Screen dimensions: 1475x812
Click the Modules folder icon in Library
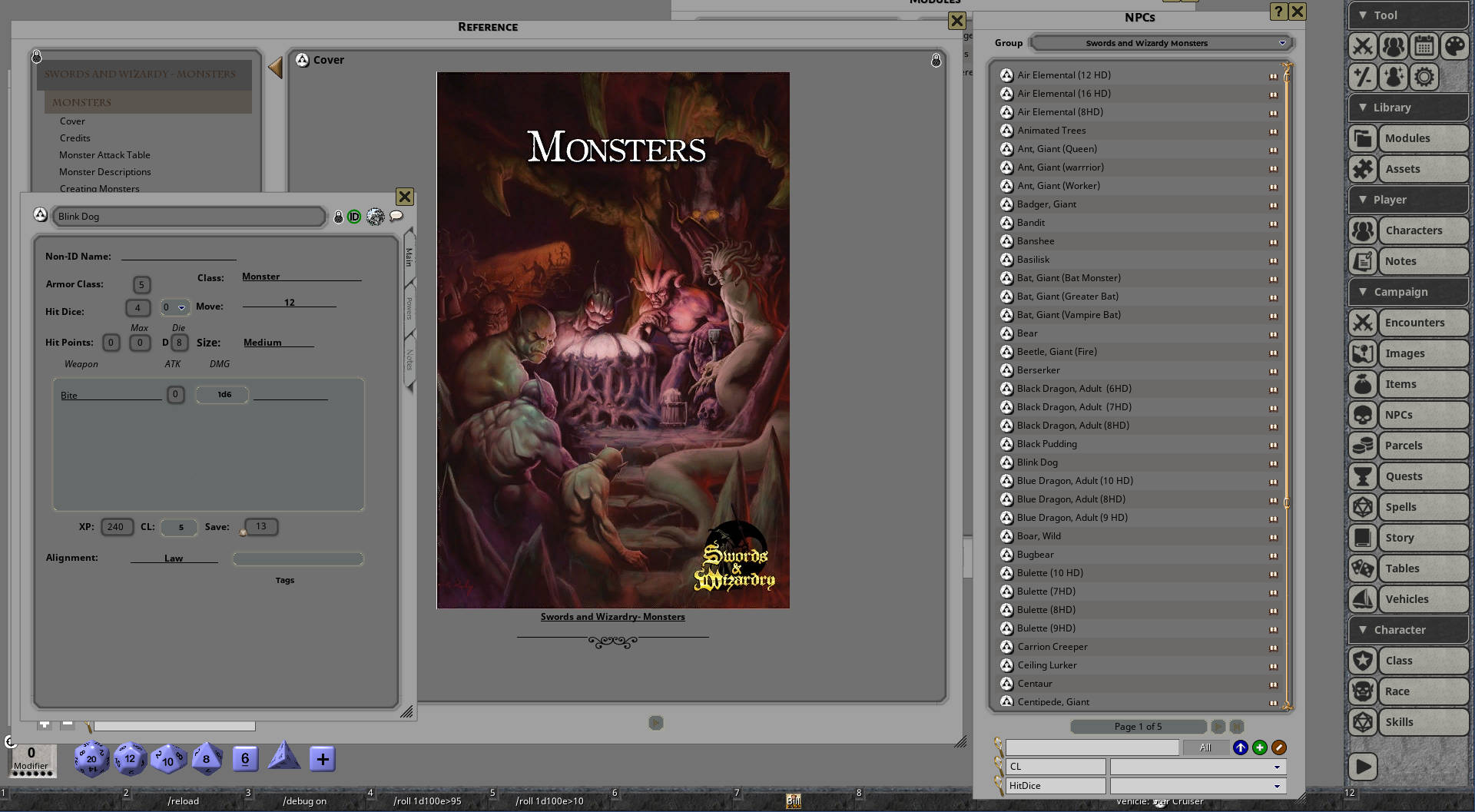click(x=1363, y=138)
